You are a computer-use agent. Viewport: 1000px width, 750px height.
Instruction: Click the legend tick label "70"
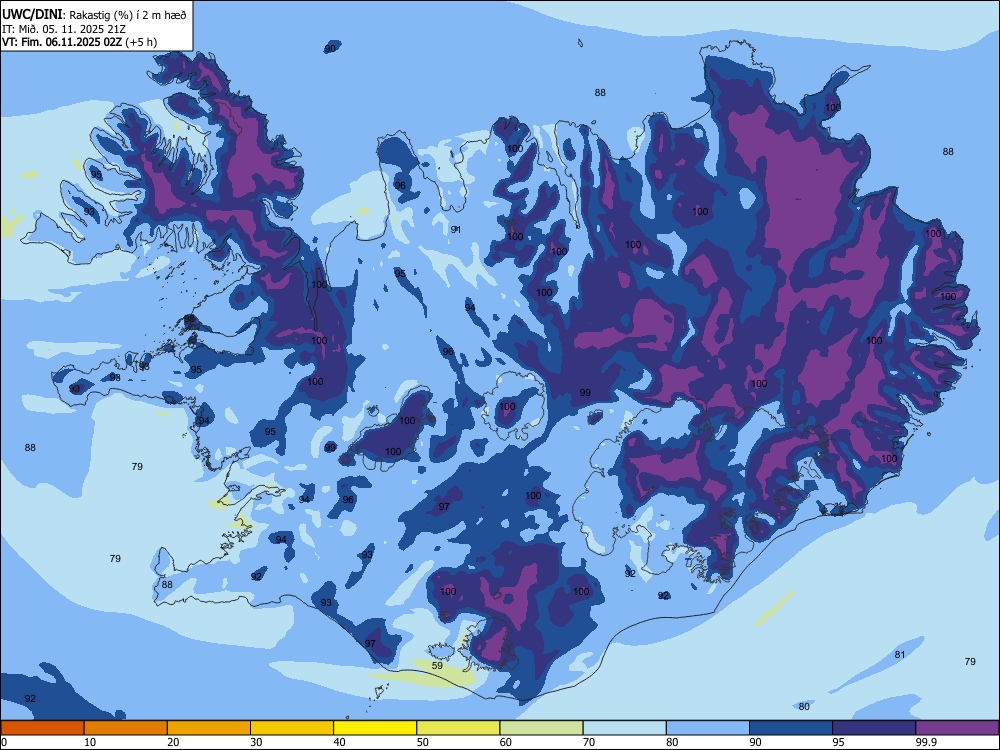point(589,742)
